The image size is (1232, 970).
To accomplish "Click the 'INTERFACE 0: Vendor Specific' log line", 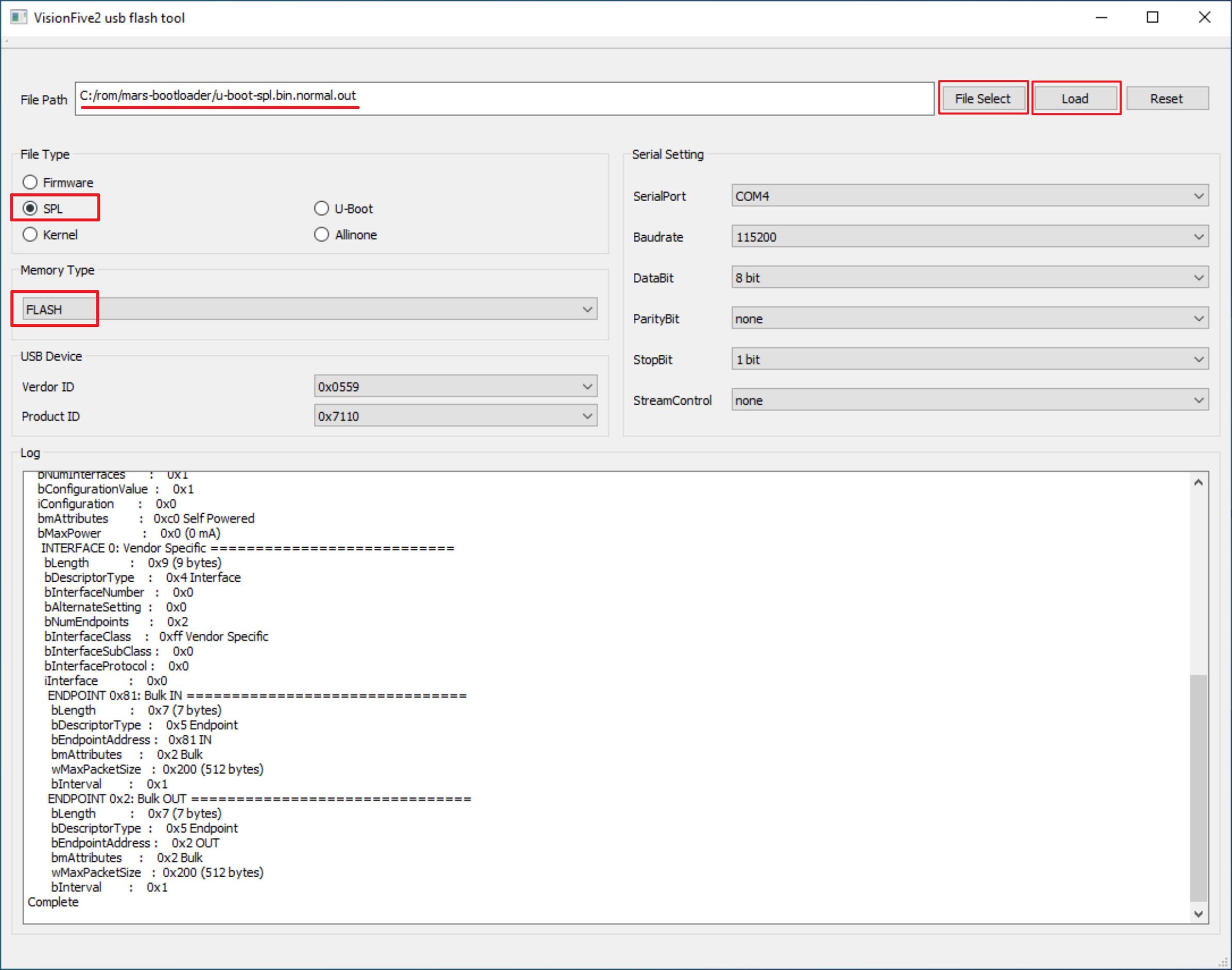I will pos(247,548).
